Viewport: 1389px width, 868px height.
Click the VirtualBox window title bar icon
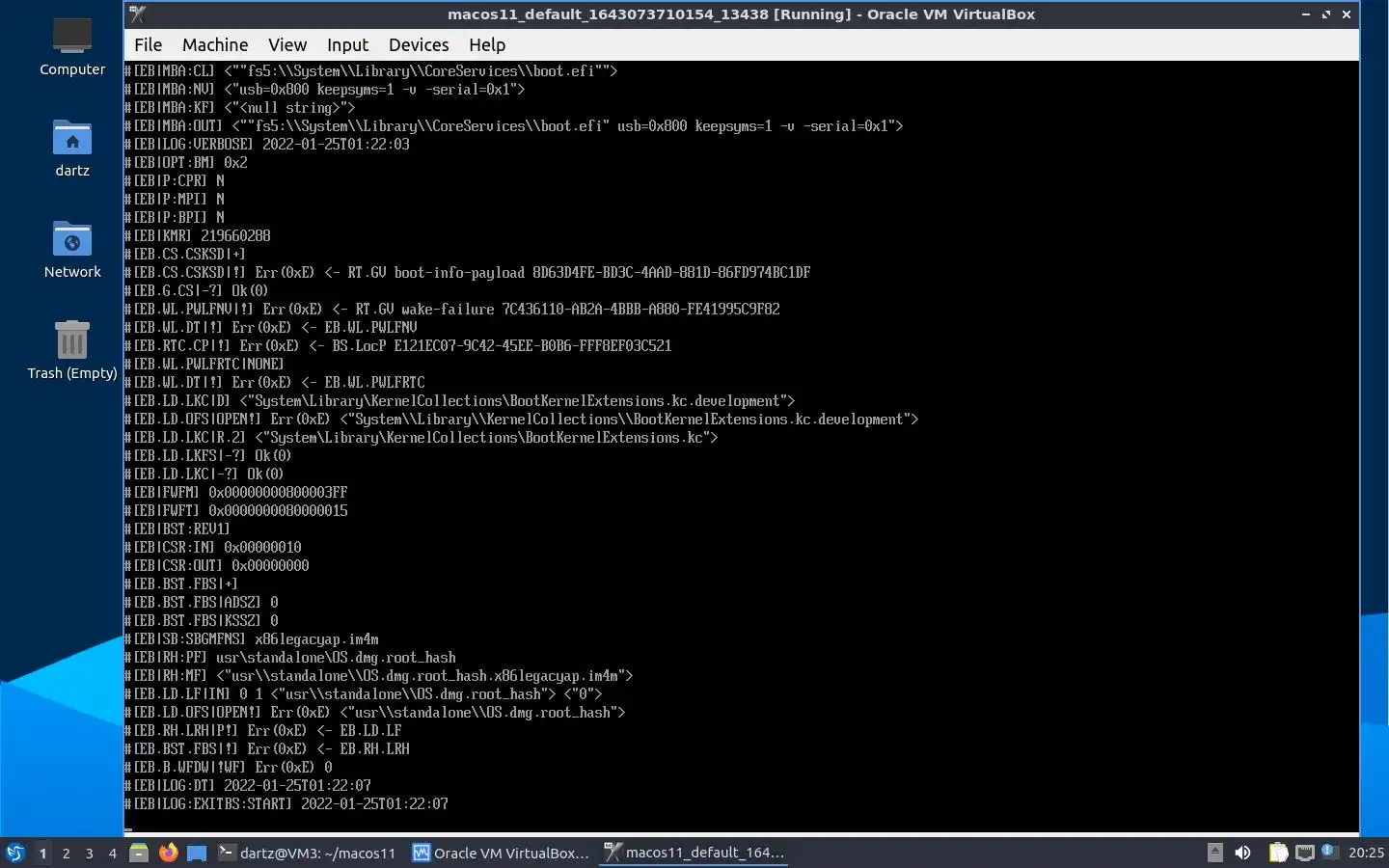point(138,14)
